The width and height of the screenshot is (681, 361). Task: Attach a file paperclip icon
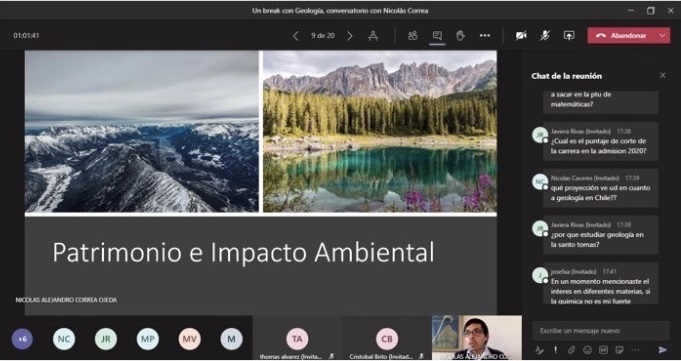pos(572,350)
